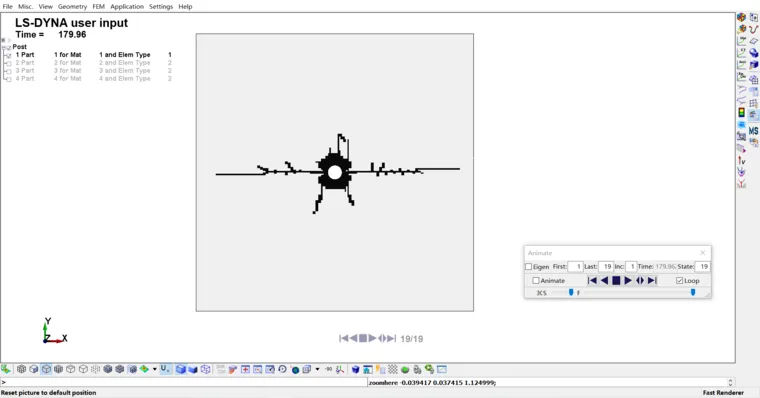
Task: Stop the animation in Animate dialog
Action: (616, 281)
